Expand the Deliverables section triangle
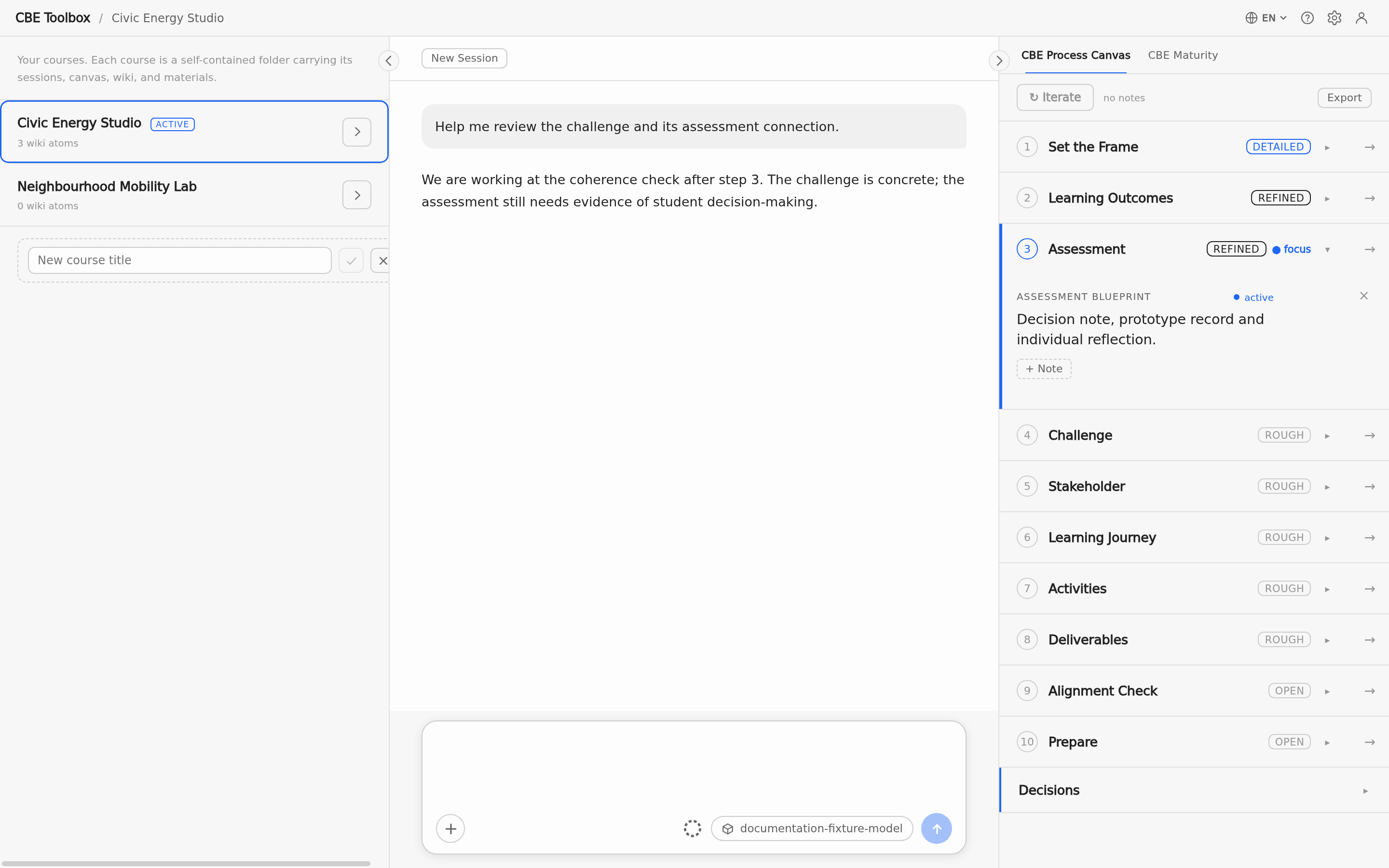Image resolution: width=1389 pixels, height=868 pixels. 1327,640
